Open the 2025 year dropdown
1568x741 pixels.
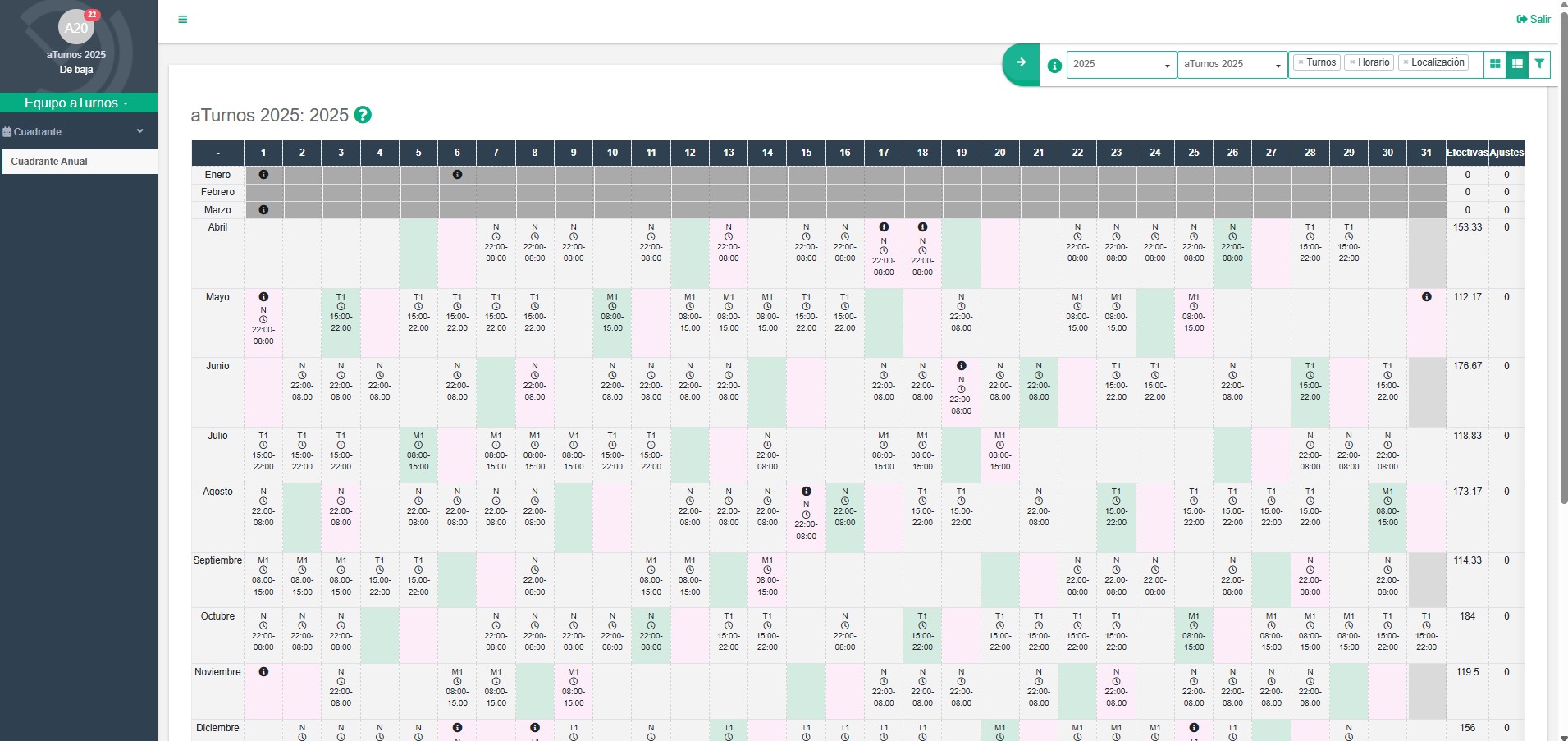click(1121, 64)
